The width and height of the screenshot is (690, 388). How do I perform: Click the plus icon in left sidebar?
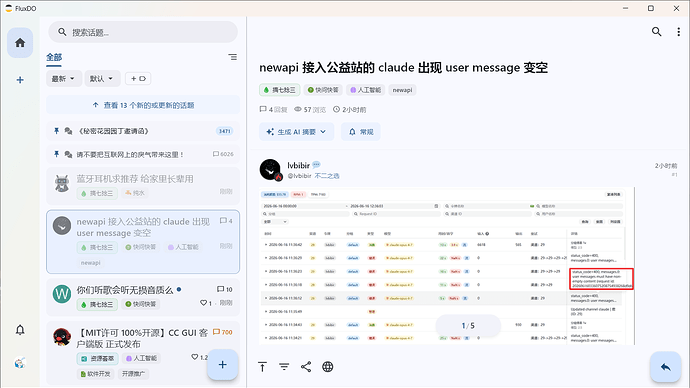[x=20, y=80]
